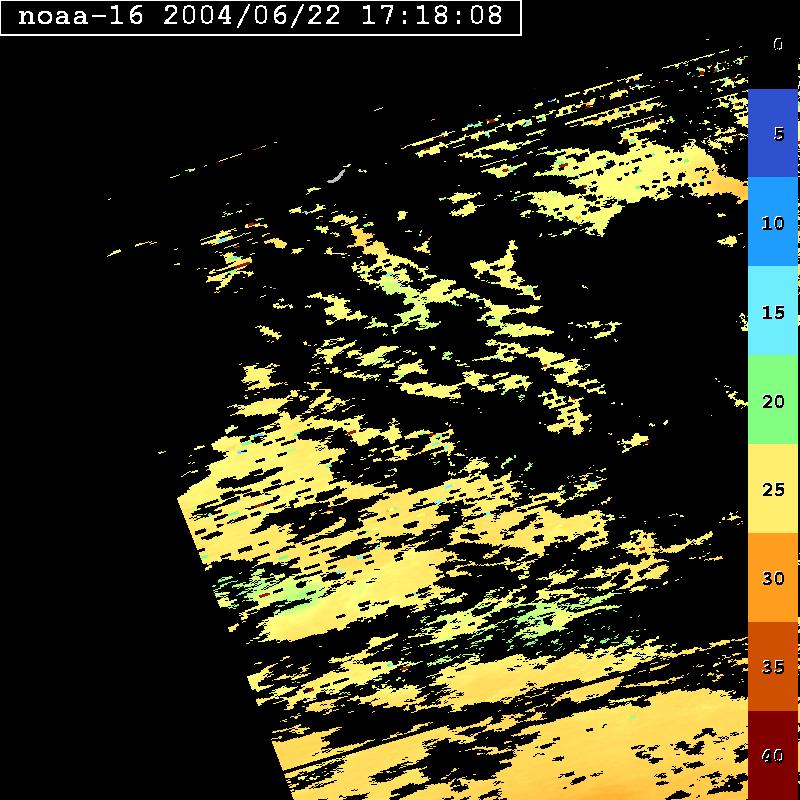Click the orange 30 color bar segment
The width and height of the screenshot is (800, 800).
pyautogui.click(x=773, y=578)
